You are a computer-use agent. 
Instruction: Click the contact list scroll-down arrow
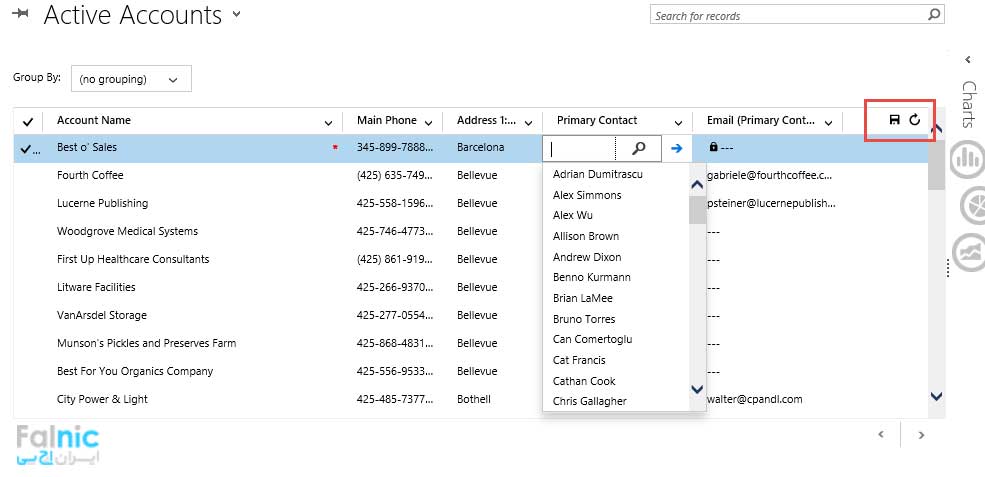coord(697,389)
